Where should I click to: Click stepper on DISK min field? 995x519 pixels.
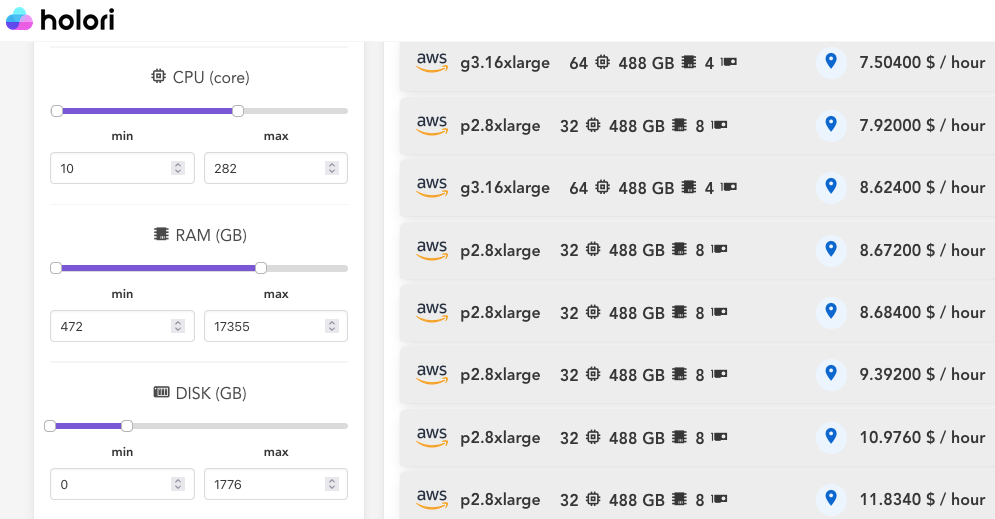click(x=178, y=484)
